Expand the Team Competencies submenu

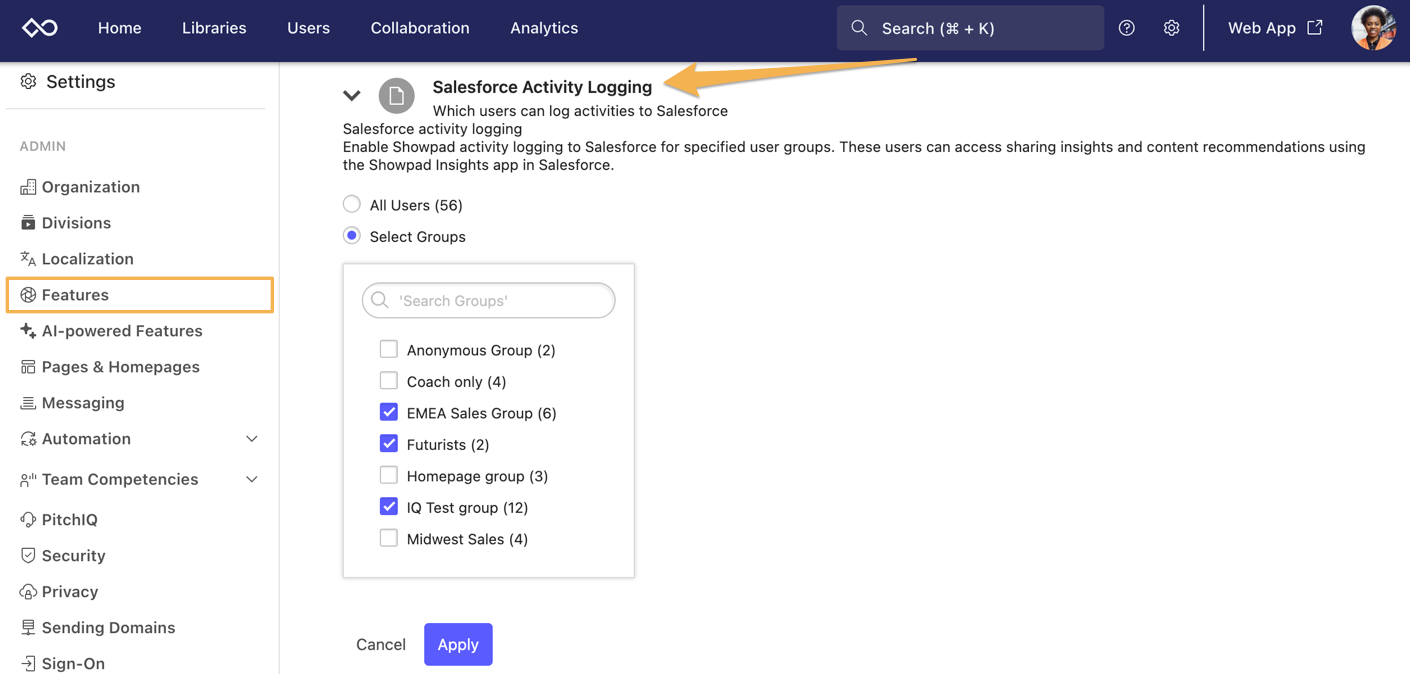pyautogui.click(x=252, y=480)
